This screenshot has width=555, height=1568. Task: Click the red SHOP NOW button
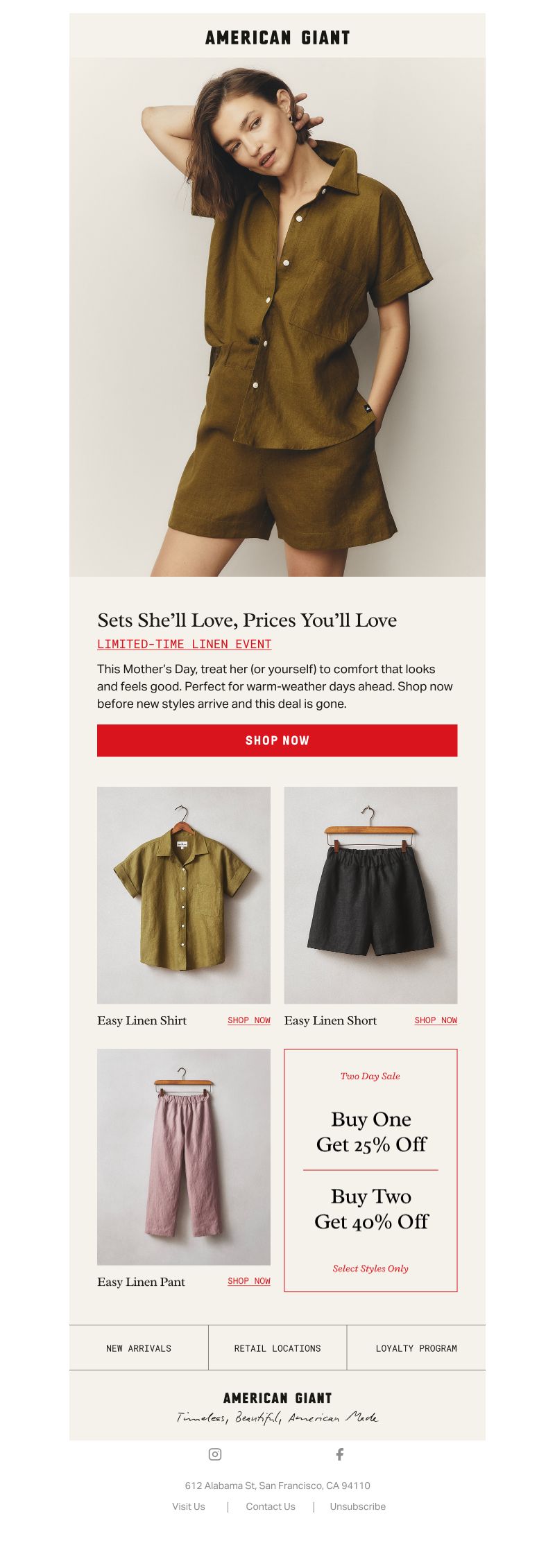click(277, 740)
